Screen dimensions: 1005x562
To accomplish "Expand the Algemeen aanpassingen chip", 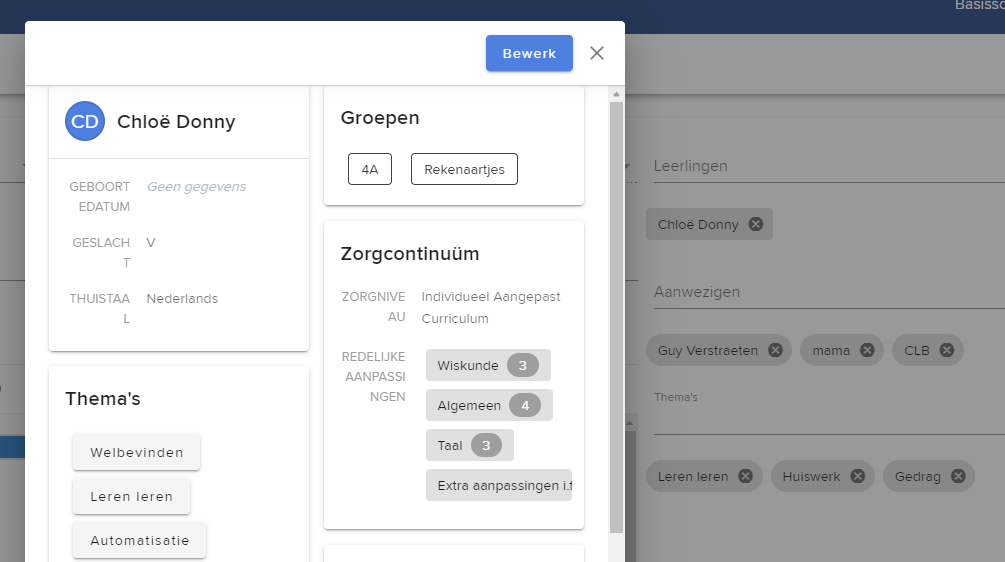I will click(x=489, y=405).
